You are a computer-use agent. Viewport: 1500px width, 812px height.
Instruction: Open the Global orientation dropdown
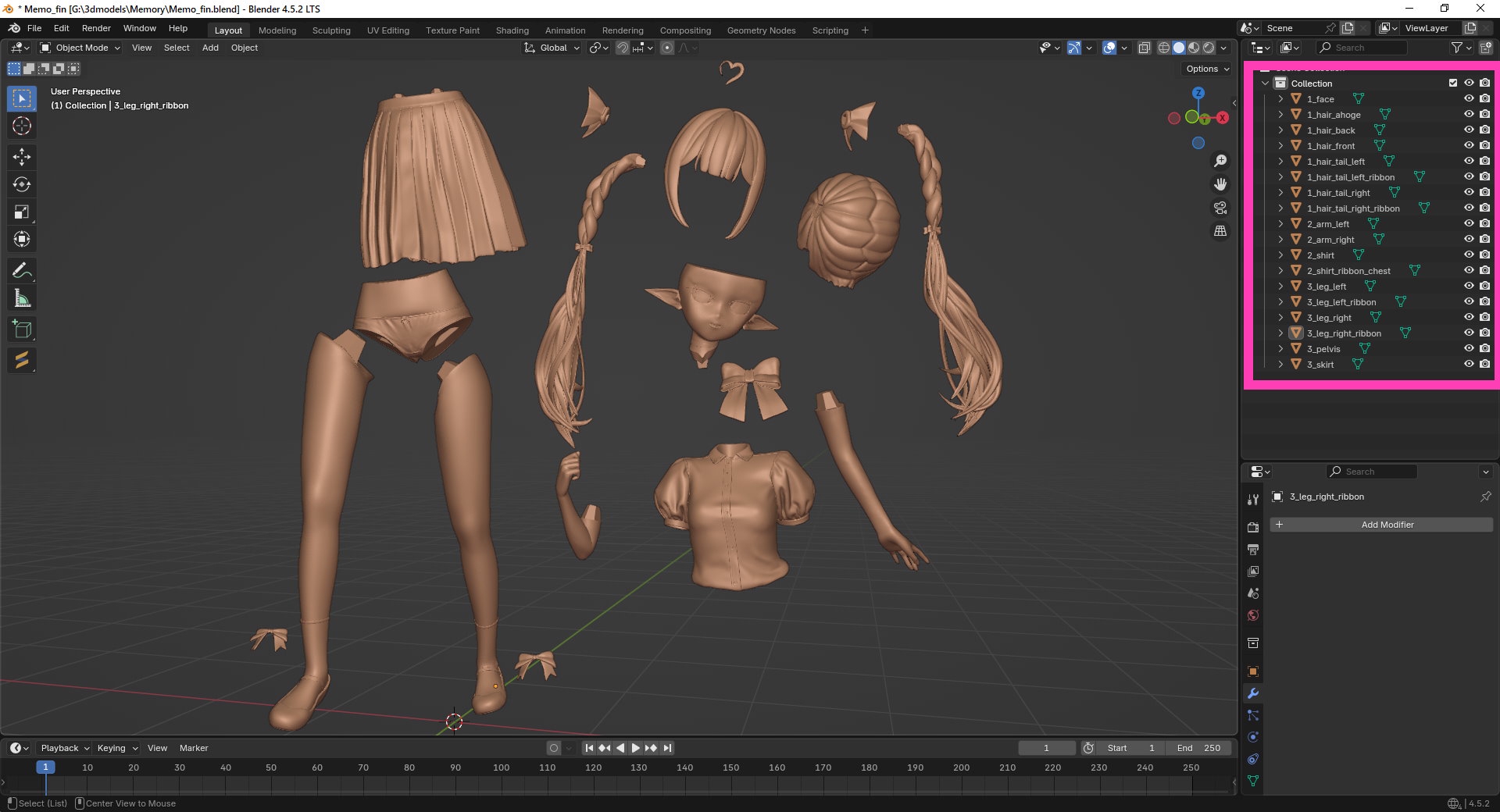(552, 48)
